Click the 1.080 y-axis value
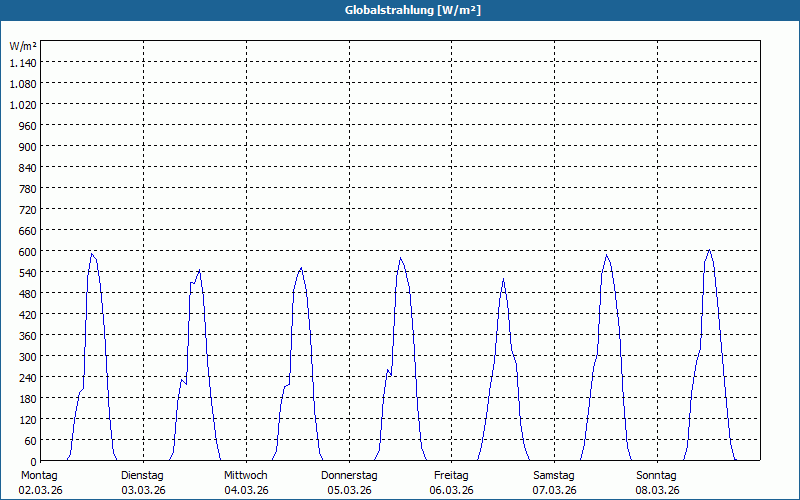This screenshot has width=800, height=500. (23, 84)
